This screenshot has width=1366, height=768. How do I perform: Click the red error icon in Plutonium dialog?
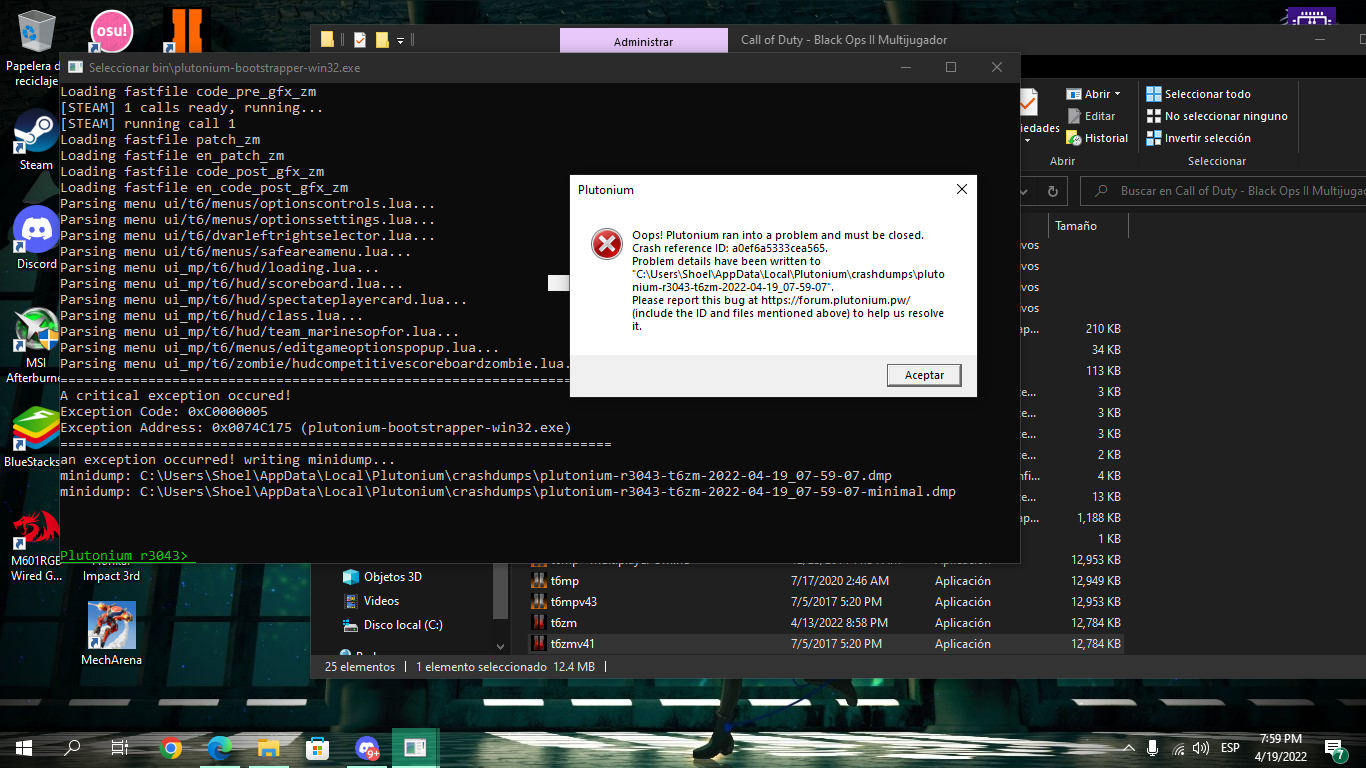606,243
